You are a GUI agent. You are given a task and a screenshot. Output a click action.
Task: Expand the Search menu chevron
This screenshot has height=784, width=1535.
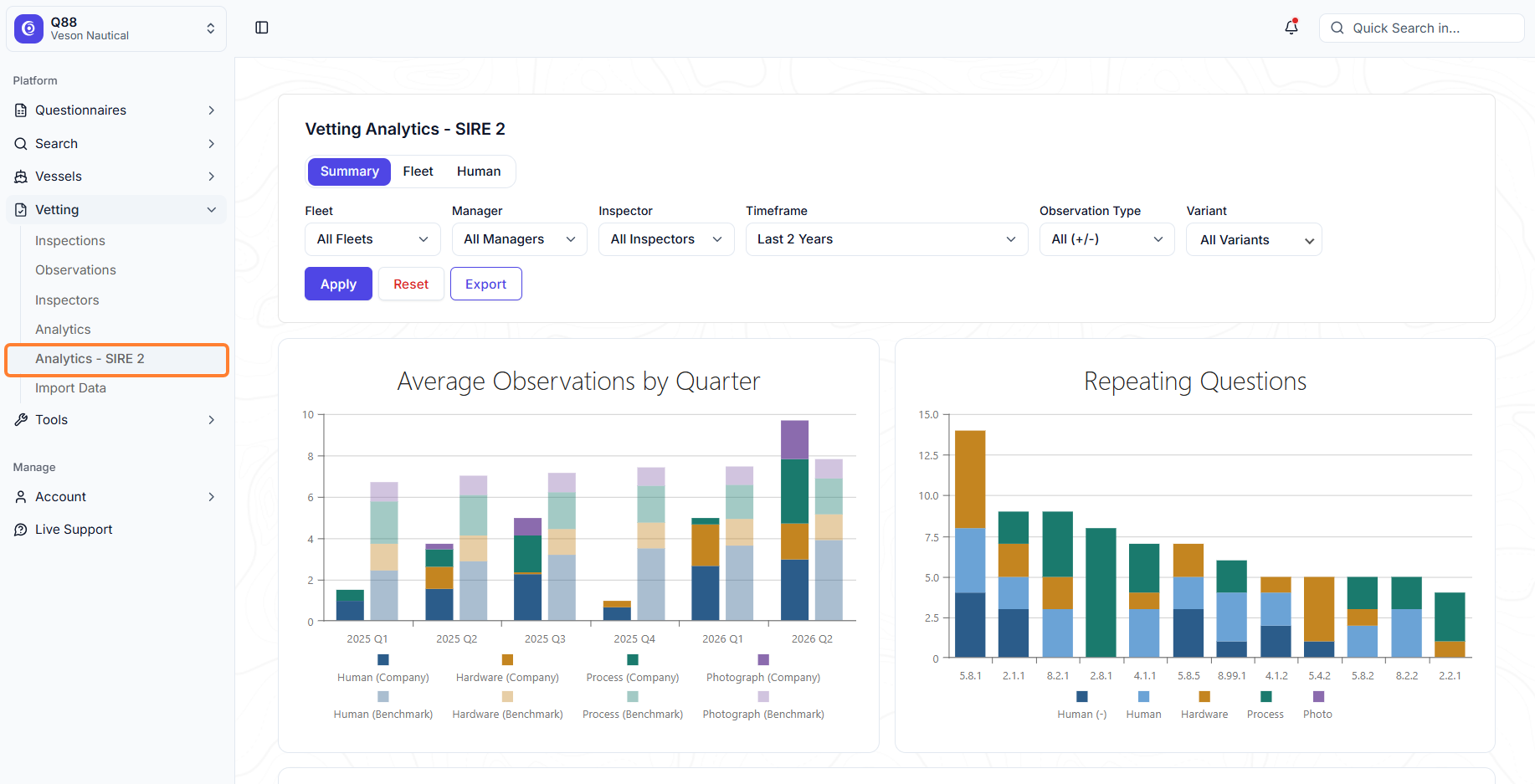pos(212,144)
